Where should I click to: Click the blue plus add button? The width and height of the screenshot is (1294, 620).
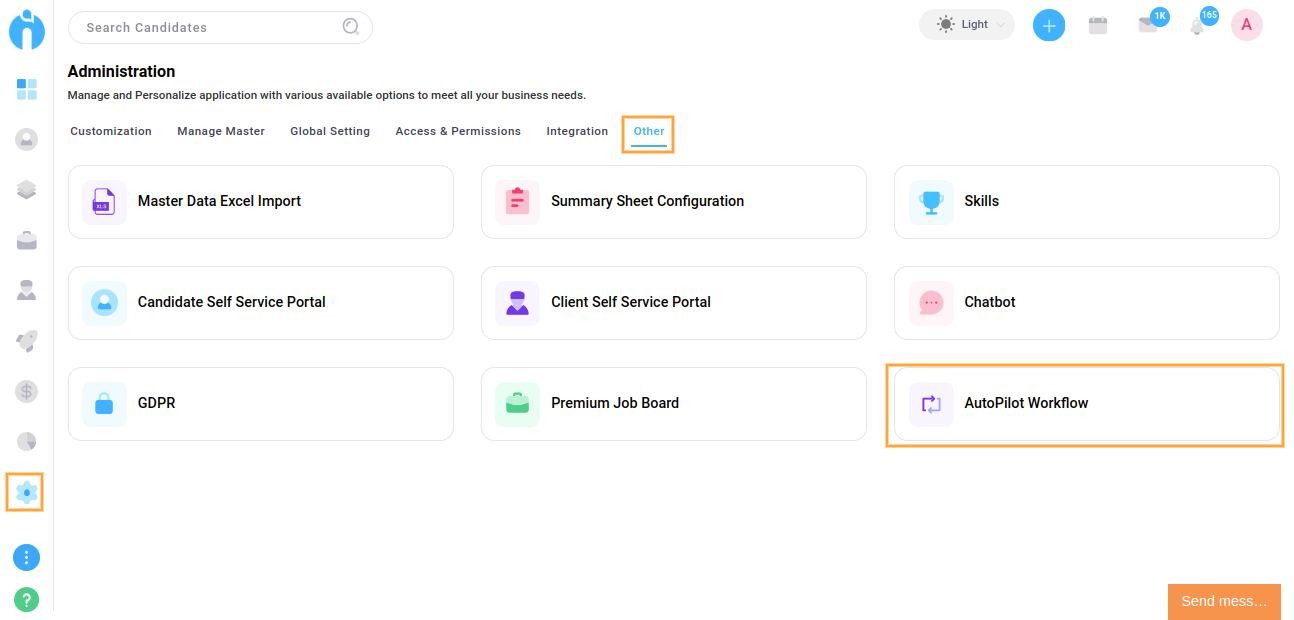[1048, 26]
